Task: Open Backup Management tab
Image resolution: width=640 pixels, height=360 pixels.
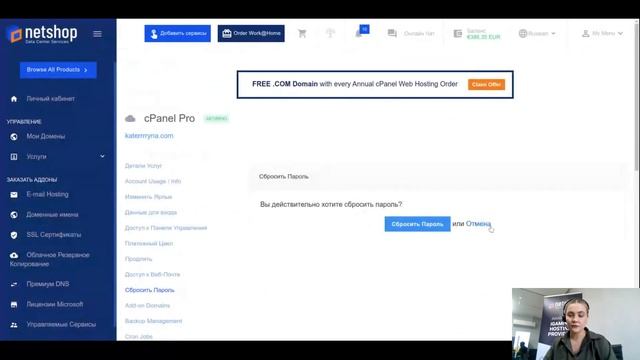Action: (x=153, y=321)
